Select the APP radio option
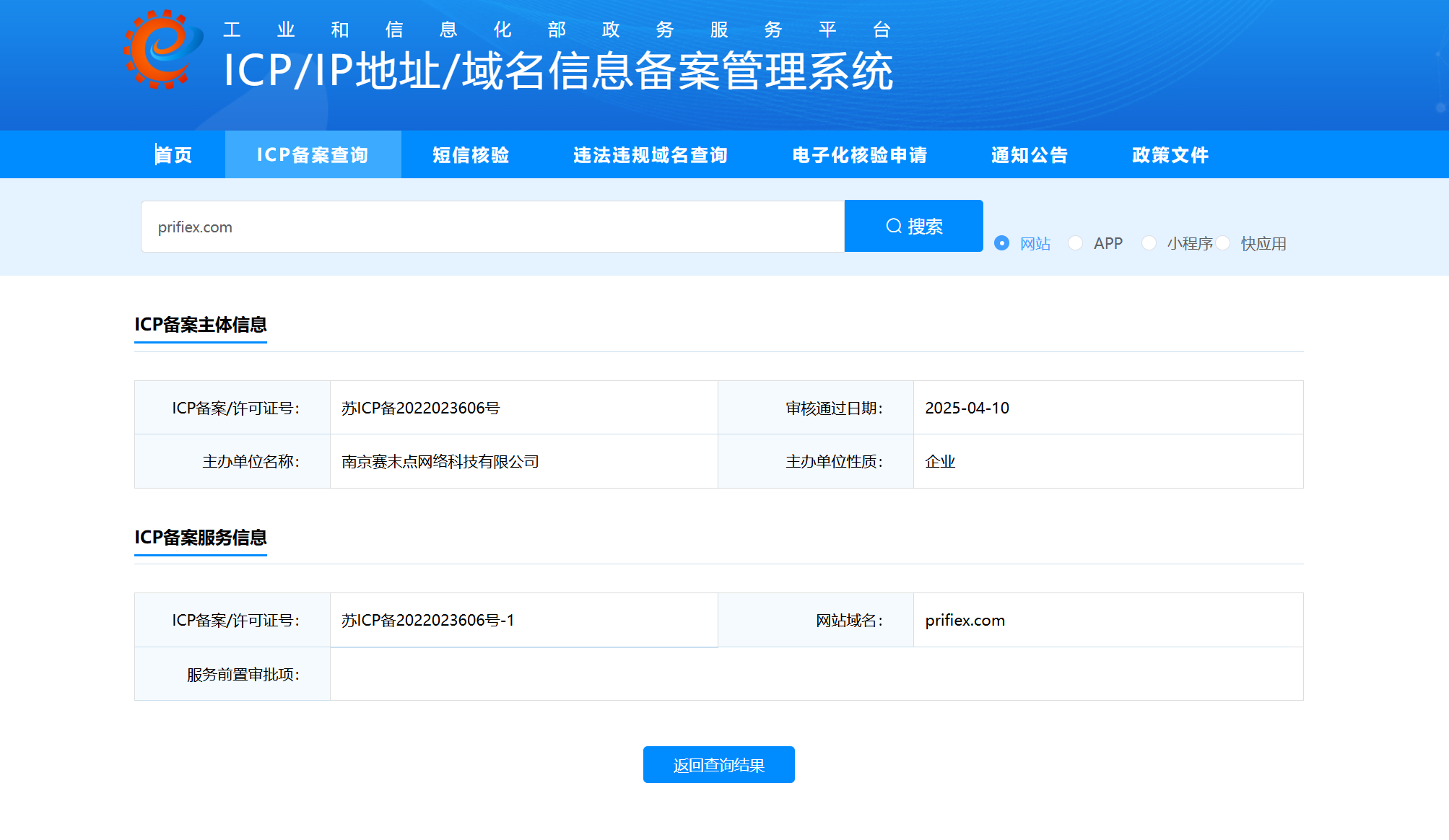 coord(1075,243)
